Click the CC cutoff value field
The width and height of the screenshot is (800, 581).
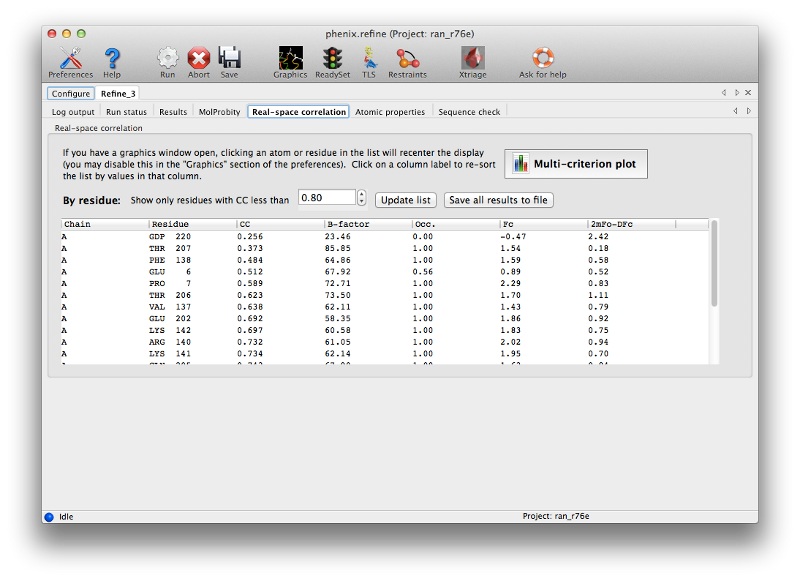pyautogui.click(x=326, y=198)
